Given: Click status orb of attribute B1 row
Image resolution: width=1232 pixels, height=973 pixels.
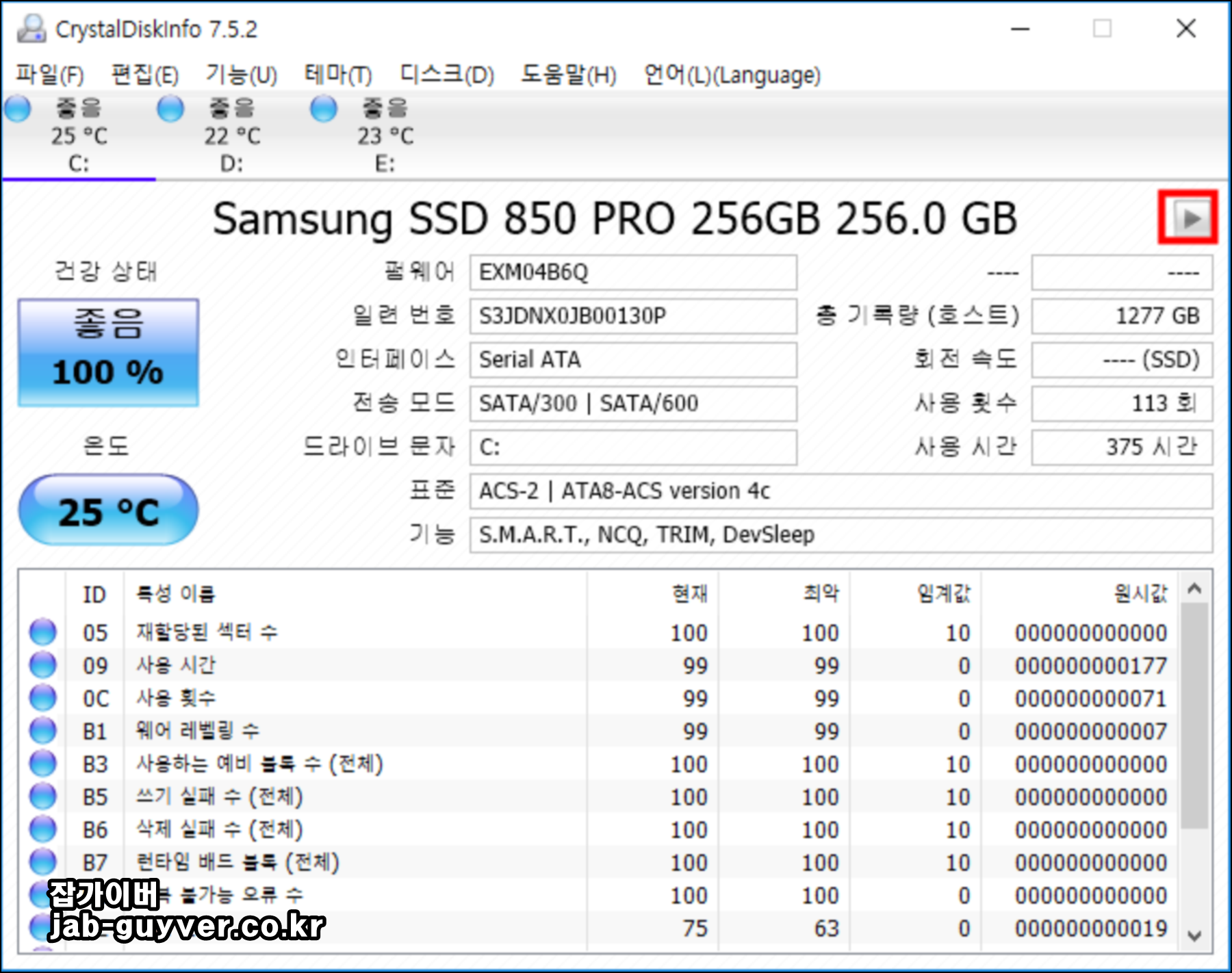Looking at the screenshot, I should (x=42, y=730).
